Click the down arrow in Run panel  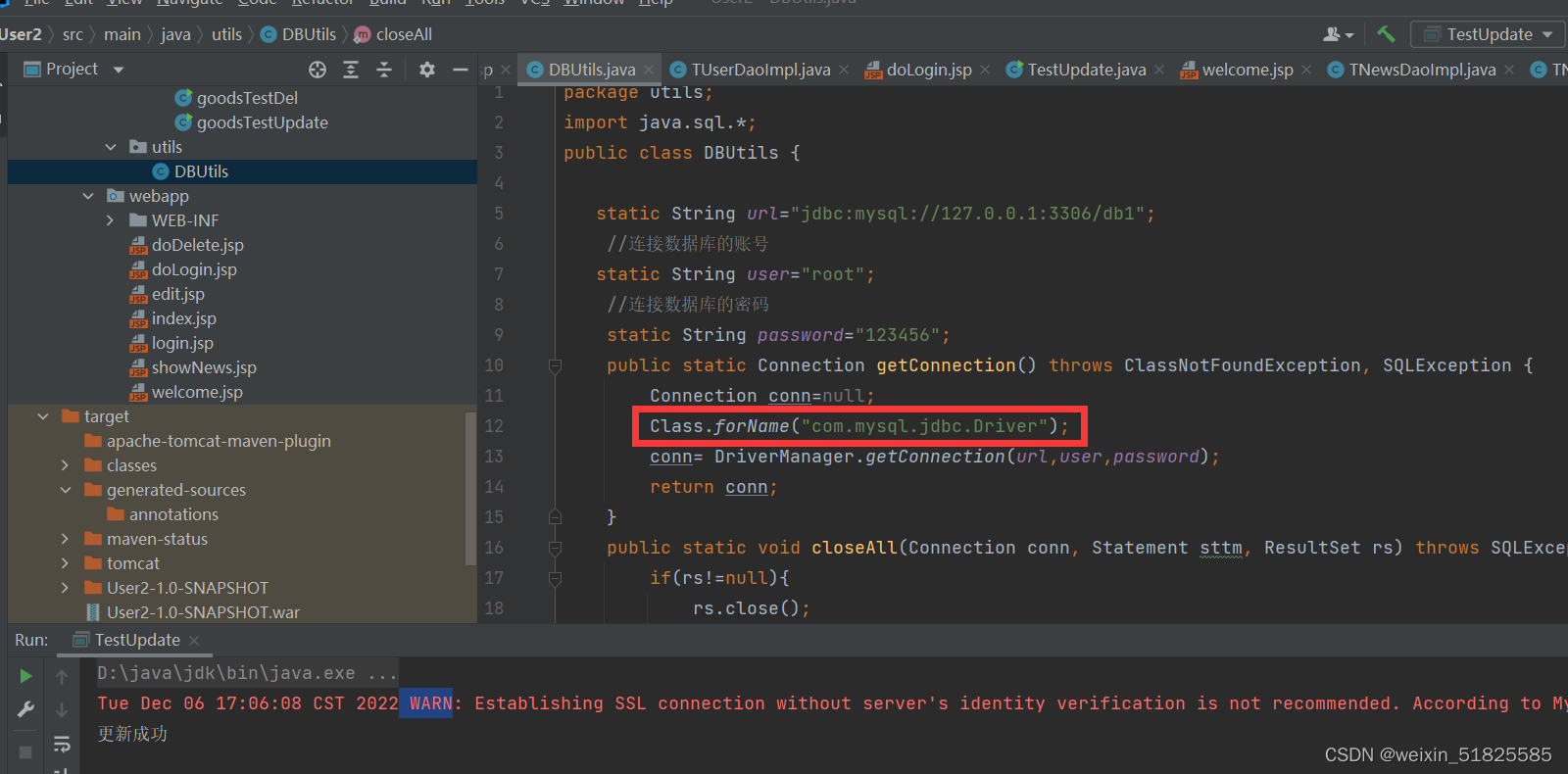[x=62, y=710]
